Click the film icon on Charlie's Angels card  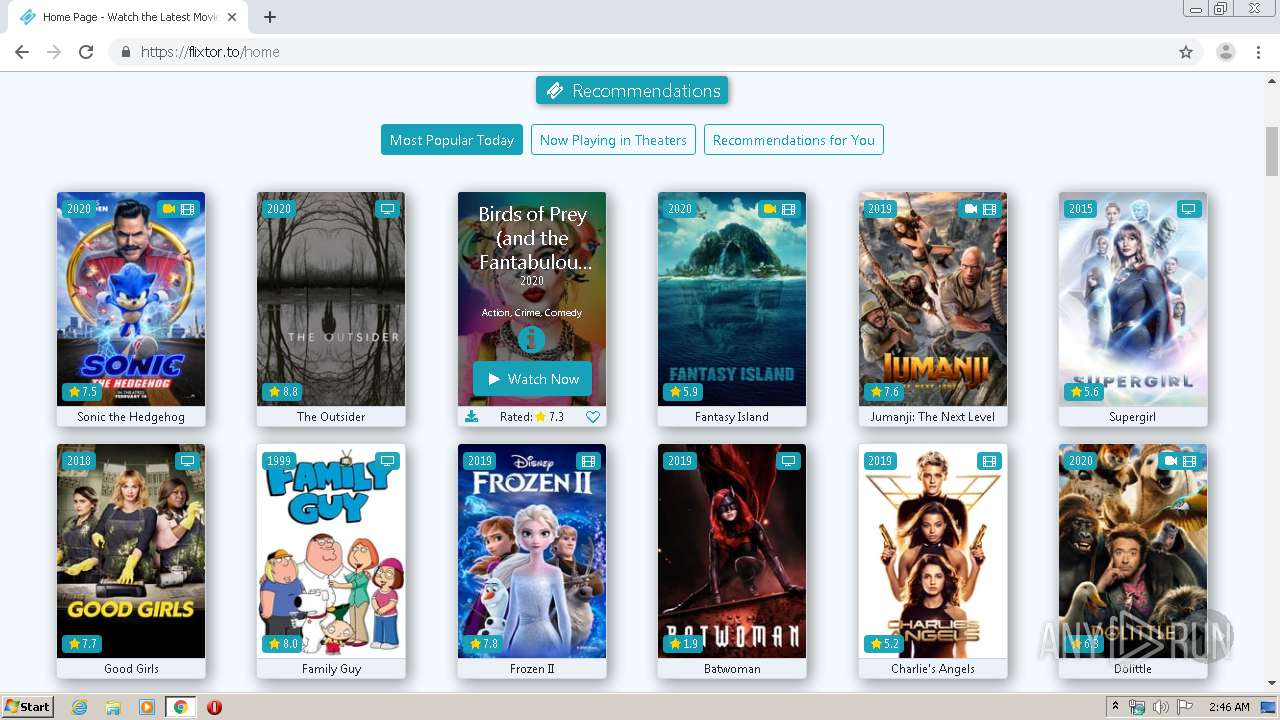[x=989, y=461]
